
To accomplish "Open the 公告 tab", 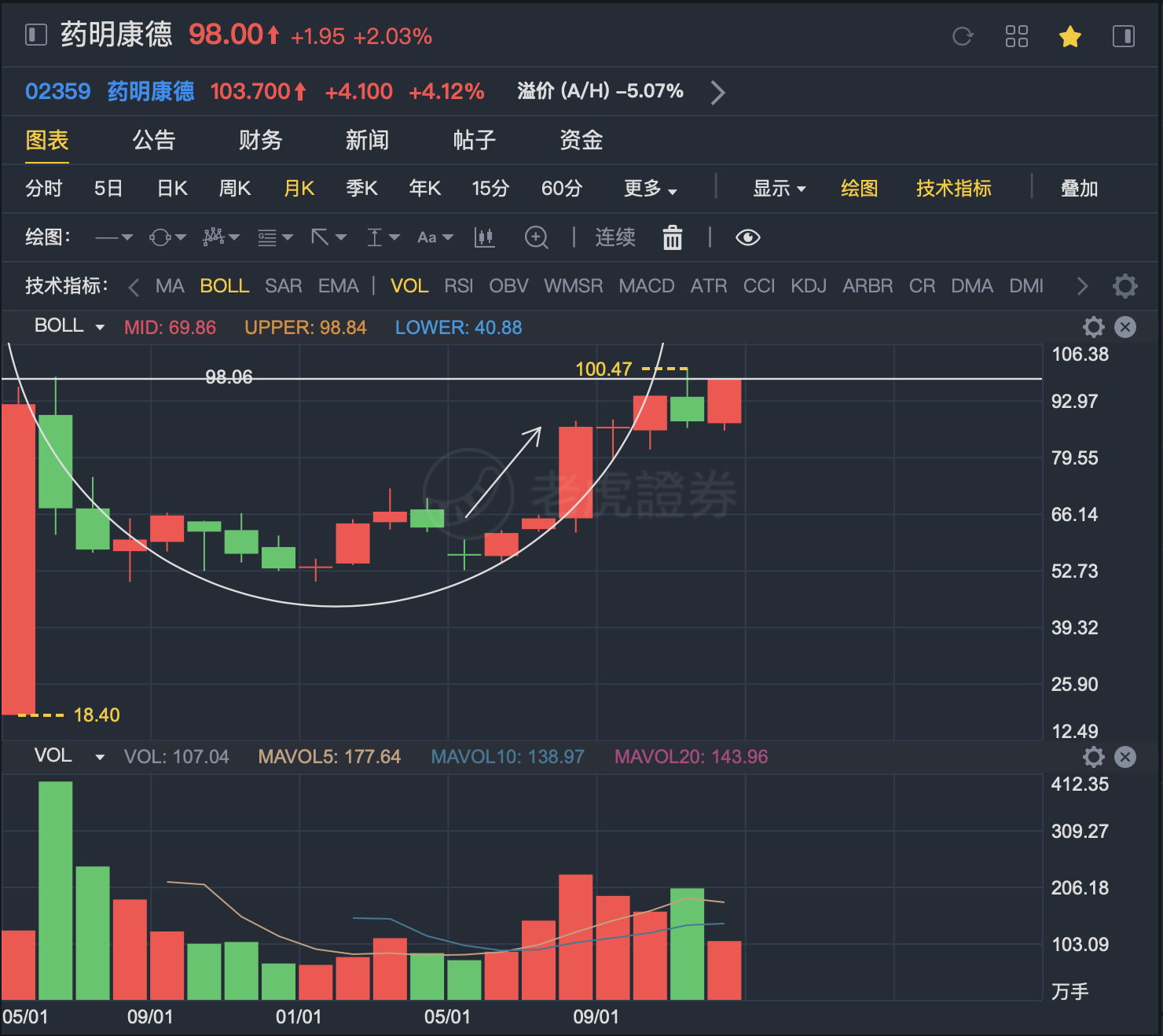I will (154, 140).
